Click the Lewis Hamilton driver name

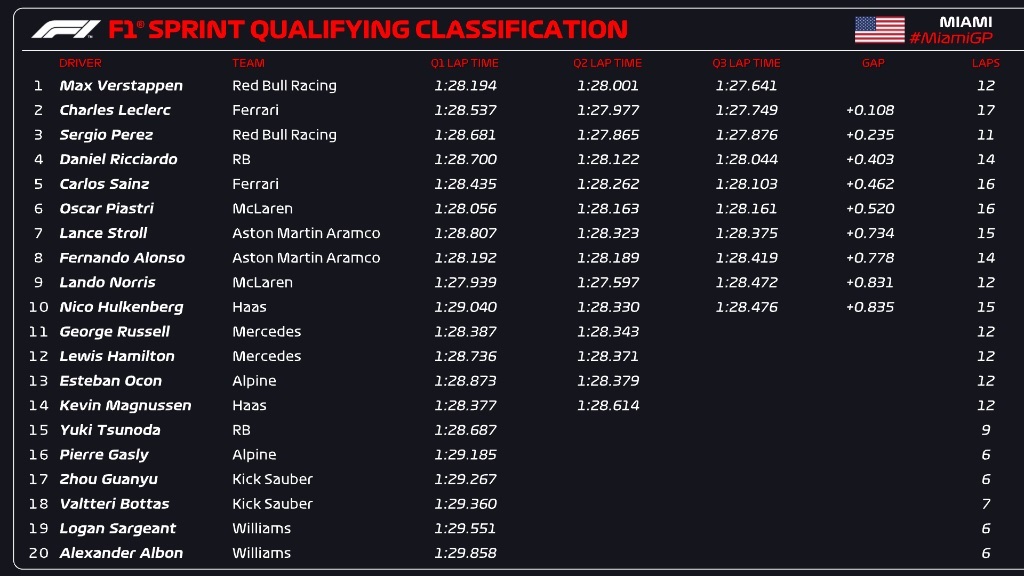pyautogui.click(x=117, y=356)
